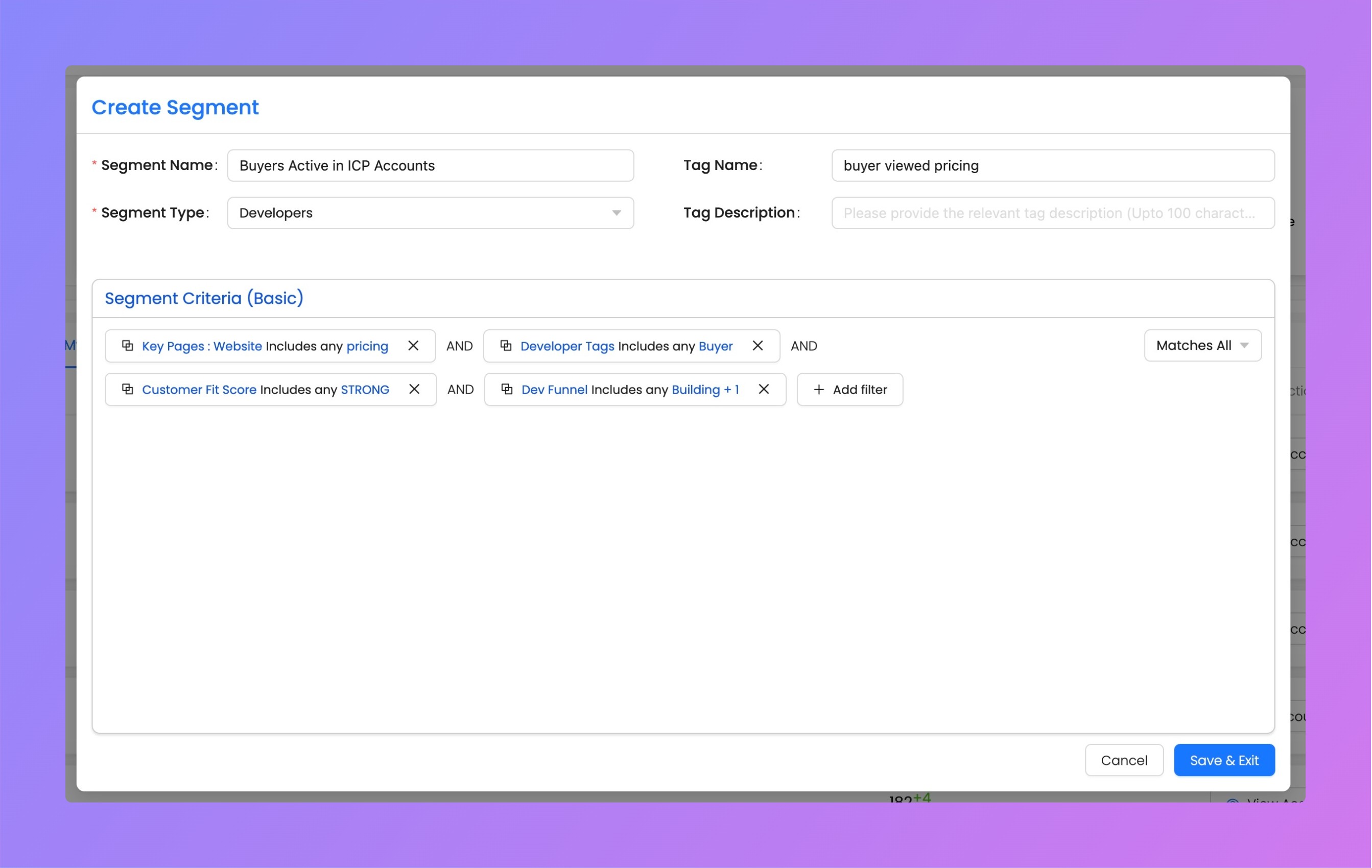1372x868 pixels.
Task: Remove the Developer Tags Buyer filter
Action: 757,346
